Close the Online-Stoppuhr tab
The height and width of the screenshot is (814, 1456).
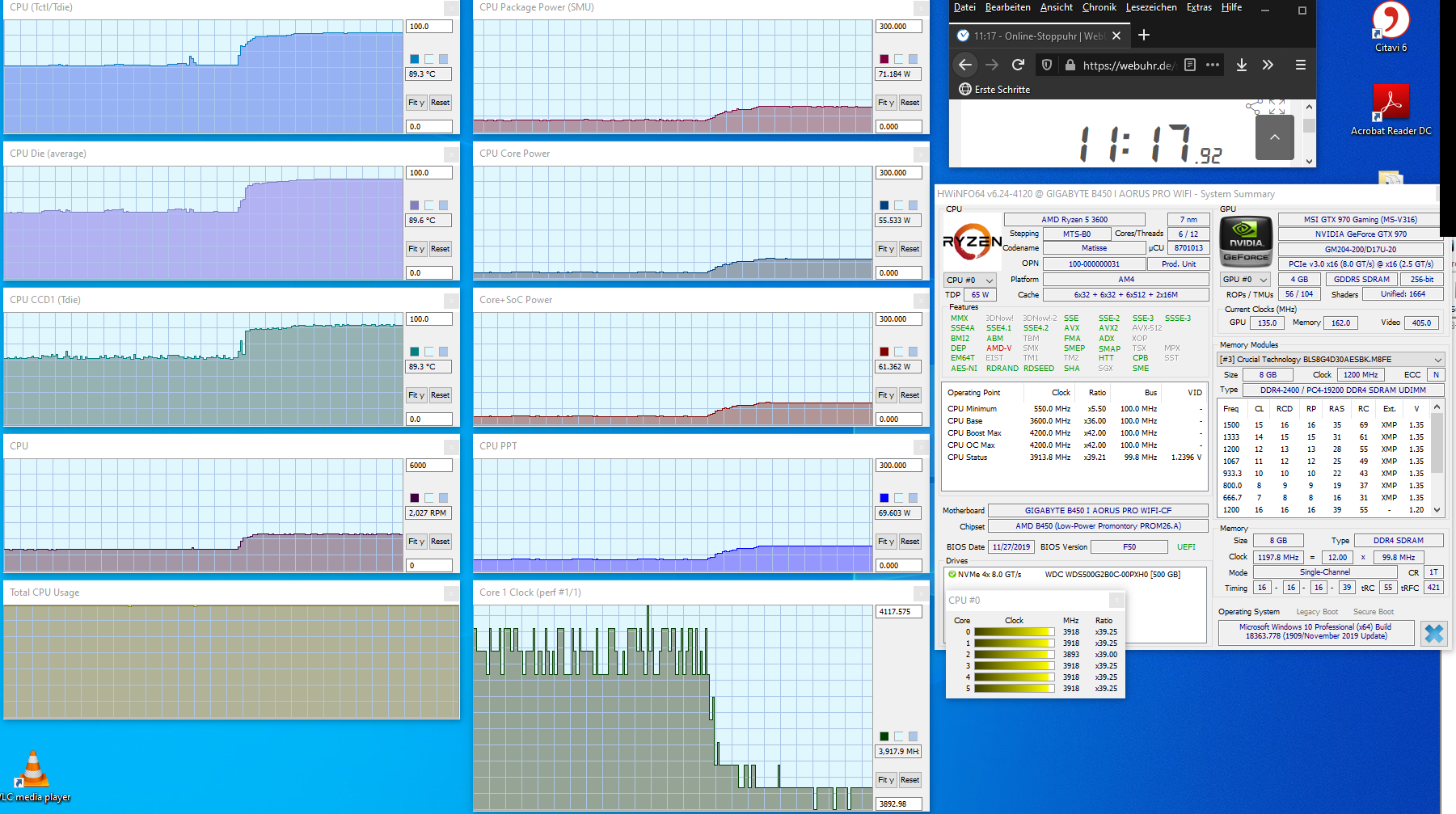1116,36
